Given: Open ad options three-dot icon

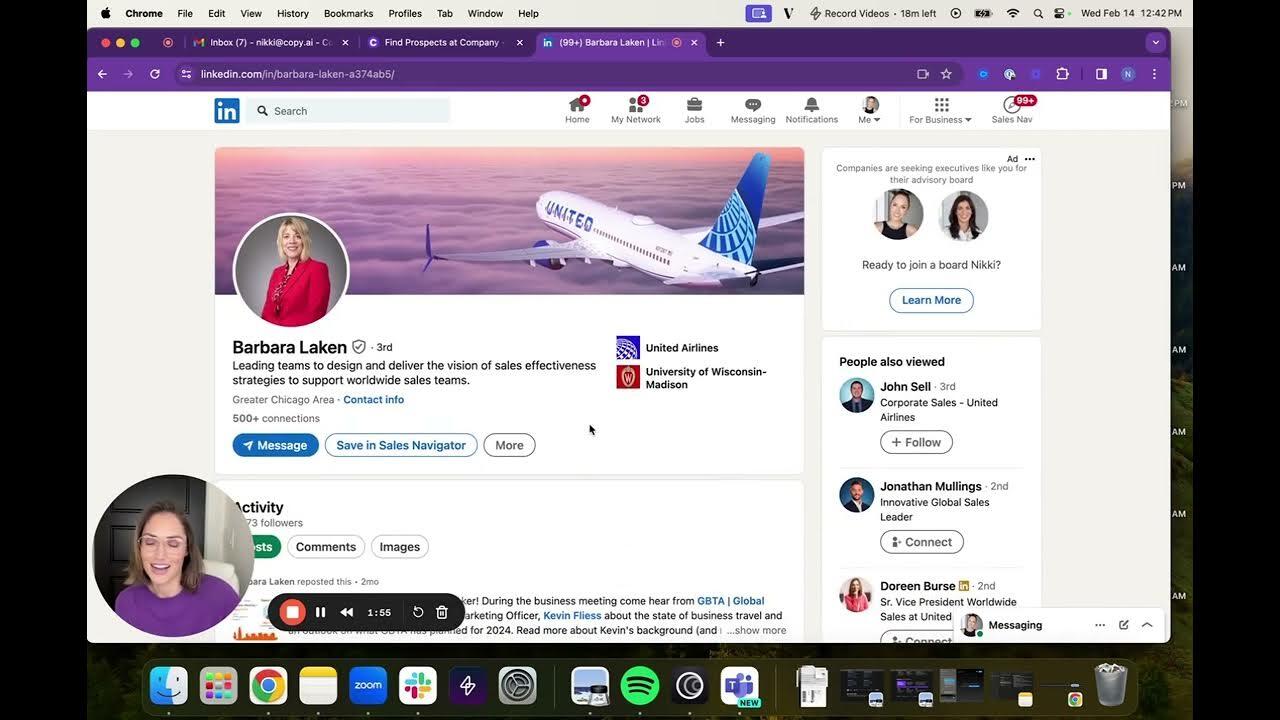Looking at the screenshot, I should pos(1030,159).
